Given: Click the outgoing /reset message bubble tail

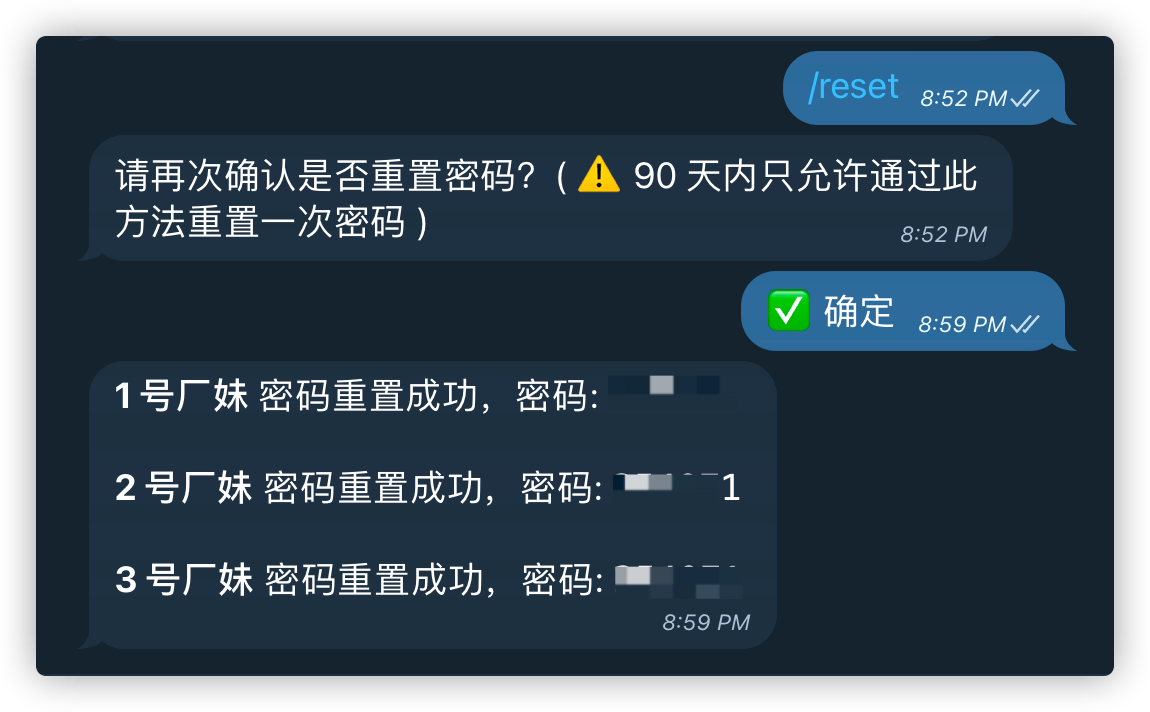Looking at the screenshot, I should tap(1067, 117).
